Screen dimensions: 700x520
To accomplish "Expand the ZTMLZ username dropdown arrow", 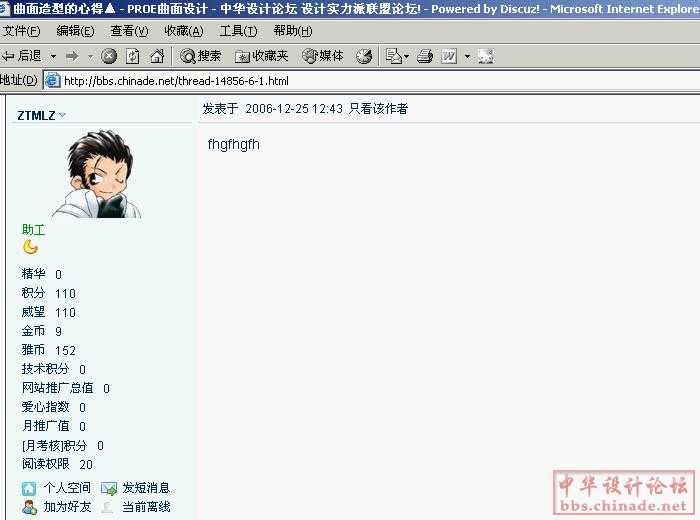I will pos(63,115).
